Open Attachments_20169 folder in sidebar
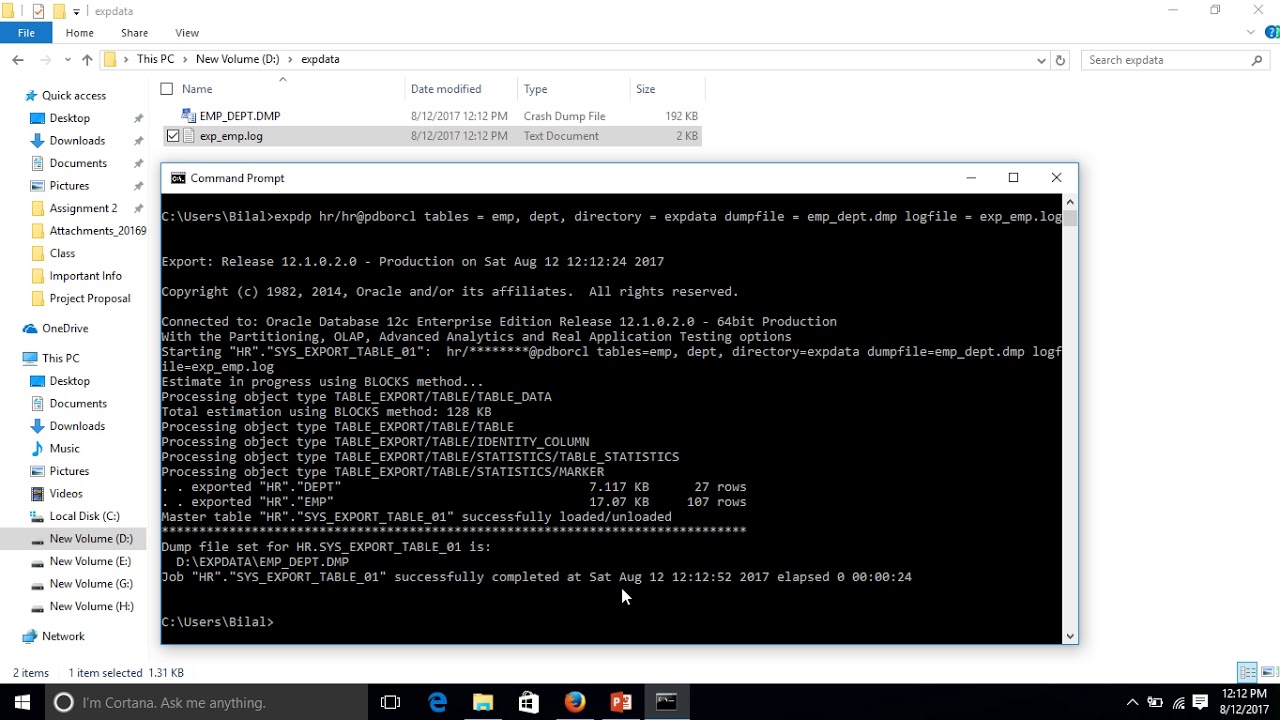This screenshot has height=720, width=1280. (97, 231)
